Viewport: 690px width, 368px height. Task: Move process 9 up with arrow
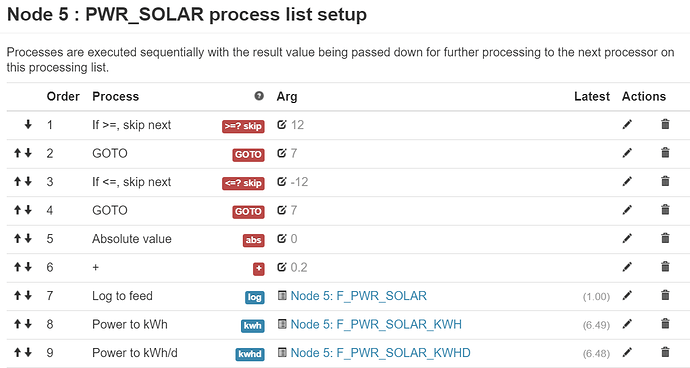[18, 352]
